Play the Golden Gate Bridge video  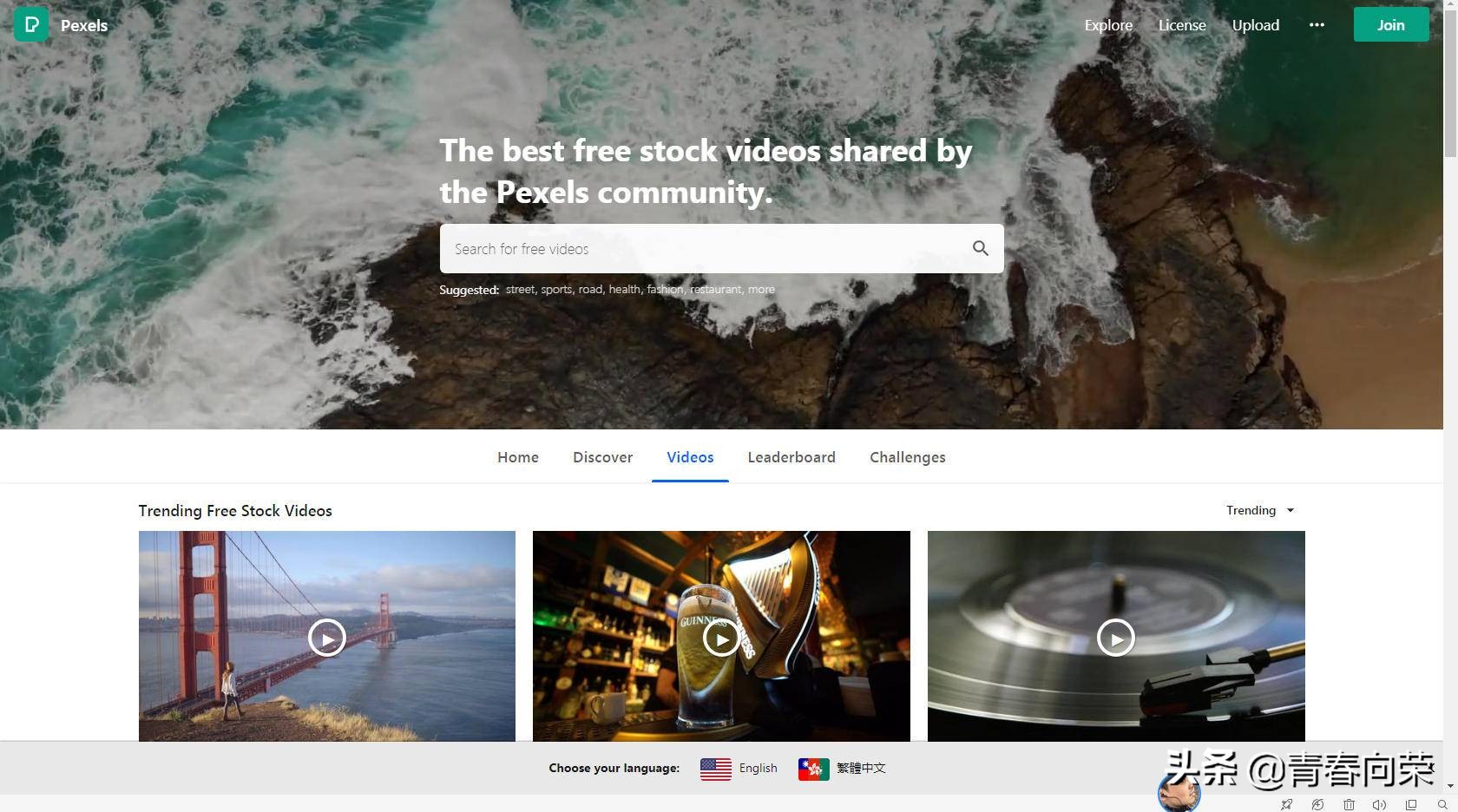[x=327, y=638]
